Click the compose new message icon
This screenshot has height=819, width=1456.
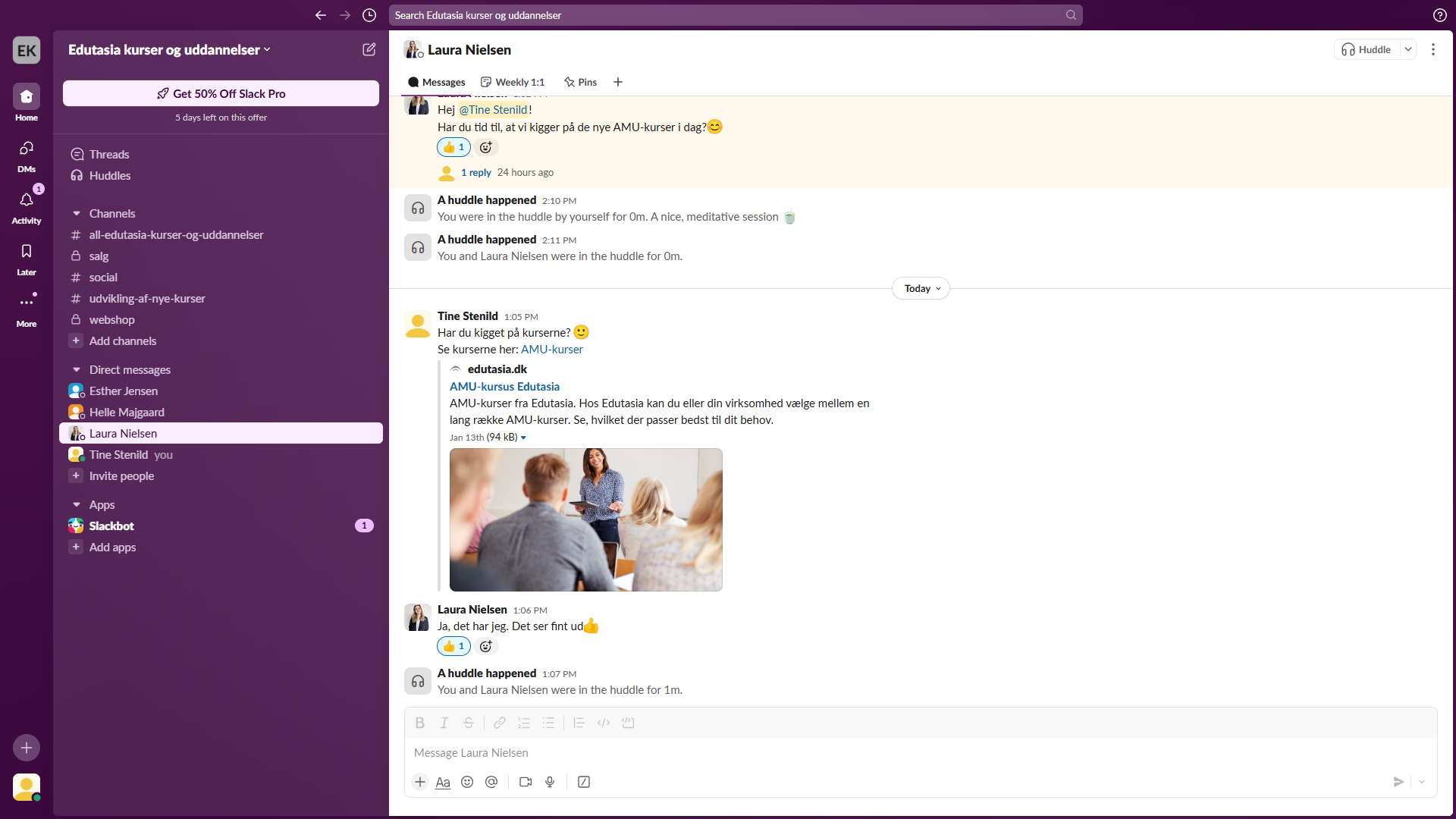tap(369, 49)
